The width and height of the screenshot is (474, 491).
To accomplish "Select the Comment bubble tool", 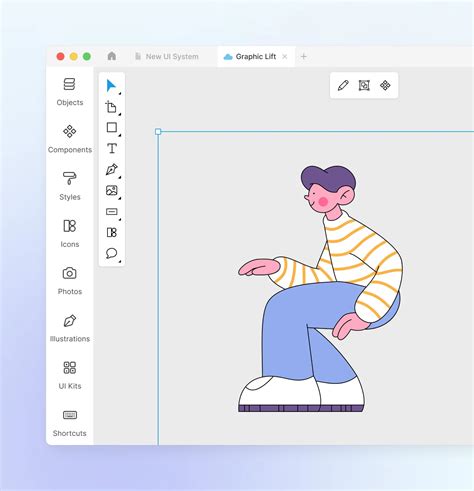I will 111,253.
